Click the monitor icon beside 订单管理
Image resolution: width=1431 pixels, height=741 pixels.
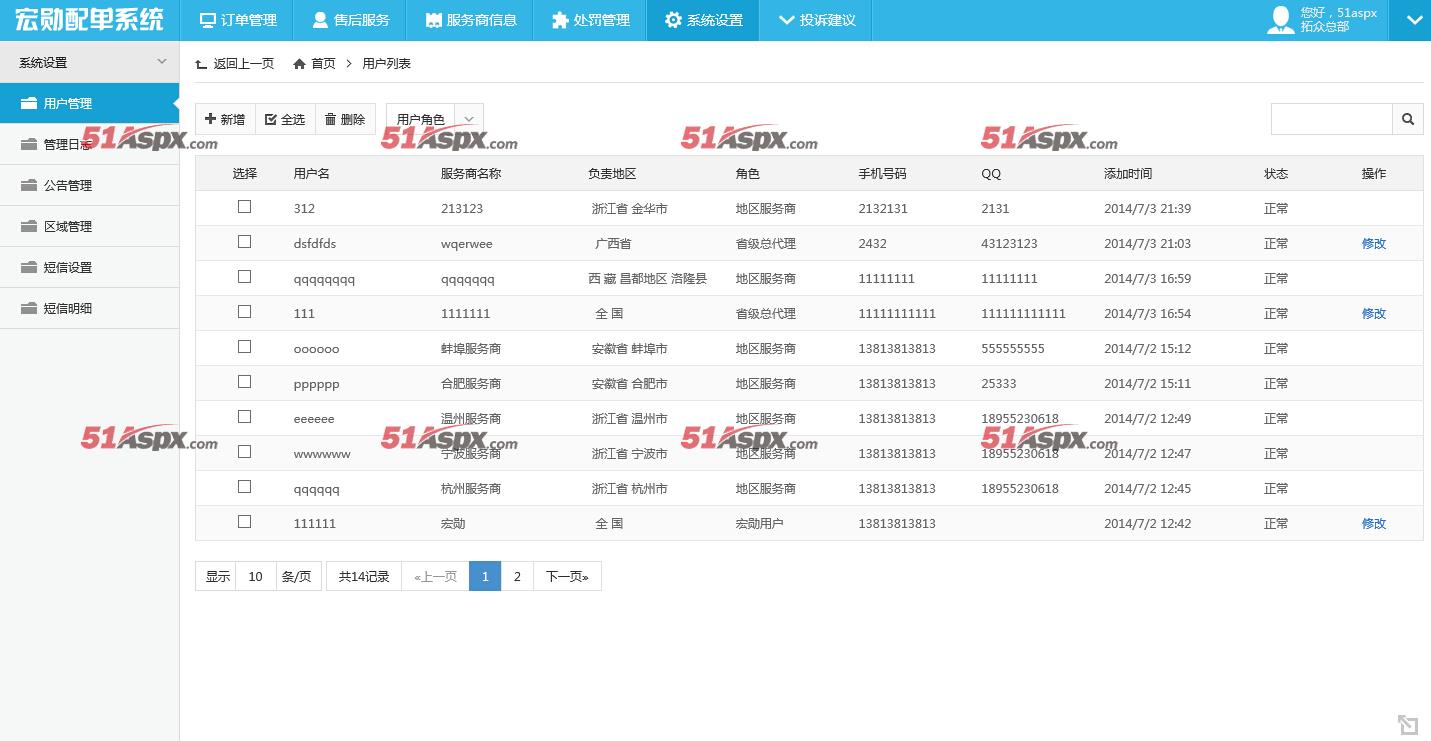tap(207, 20)
